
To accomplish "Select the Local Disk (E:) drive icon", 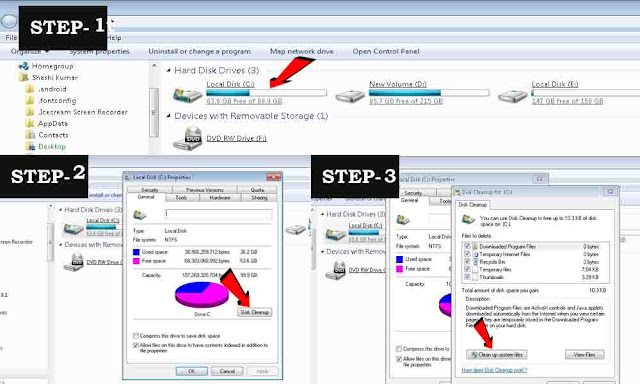I will click(513, 96).
